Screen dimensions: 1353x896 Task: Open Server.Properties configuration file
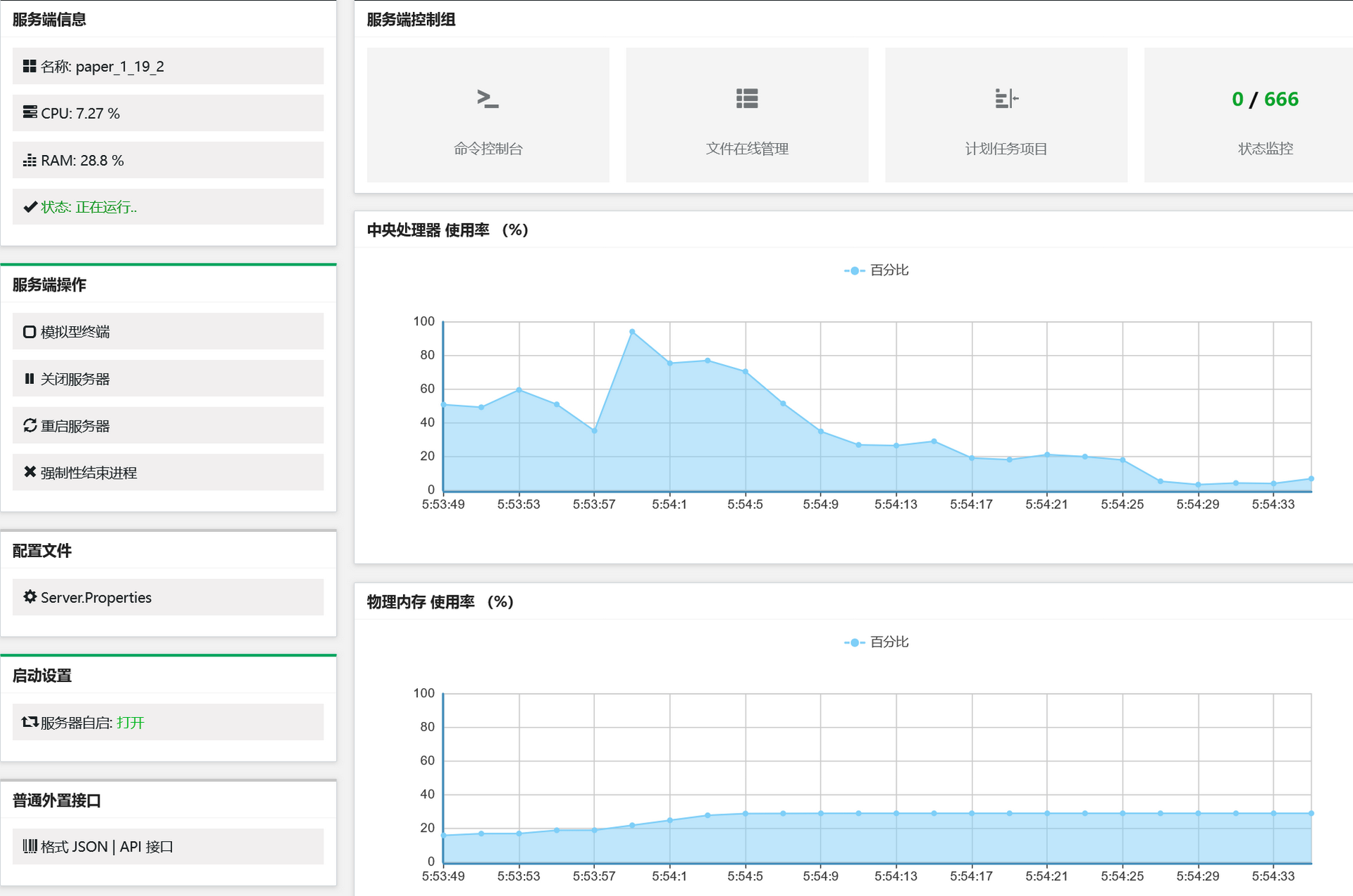[x=168, y=597]
